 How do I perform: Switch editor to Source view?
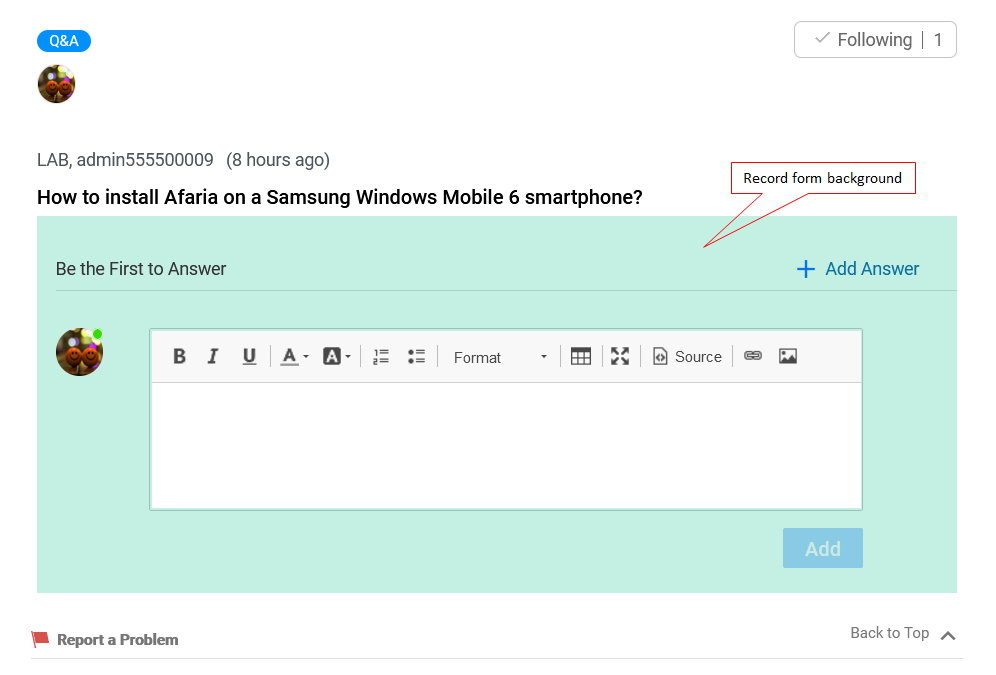coord(687,357)
